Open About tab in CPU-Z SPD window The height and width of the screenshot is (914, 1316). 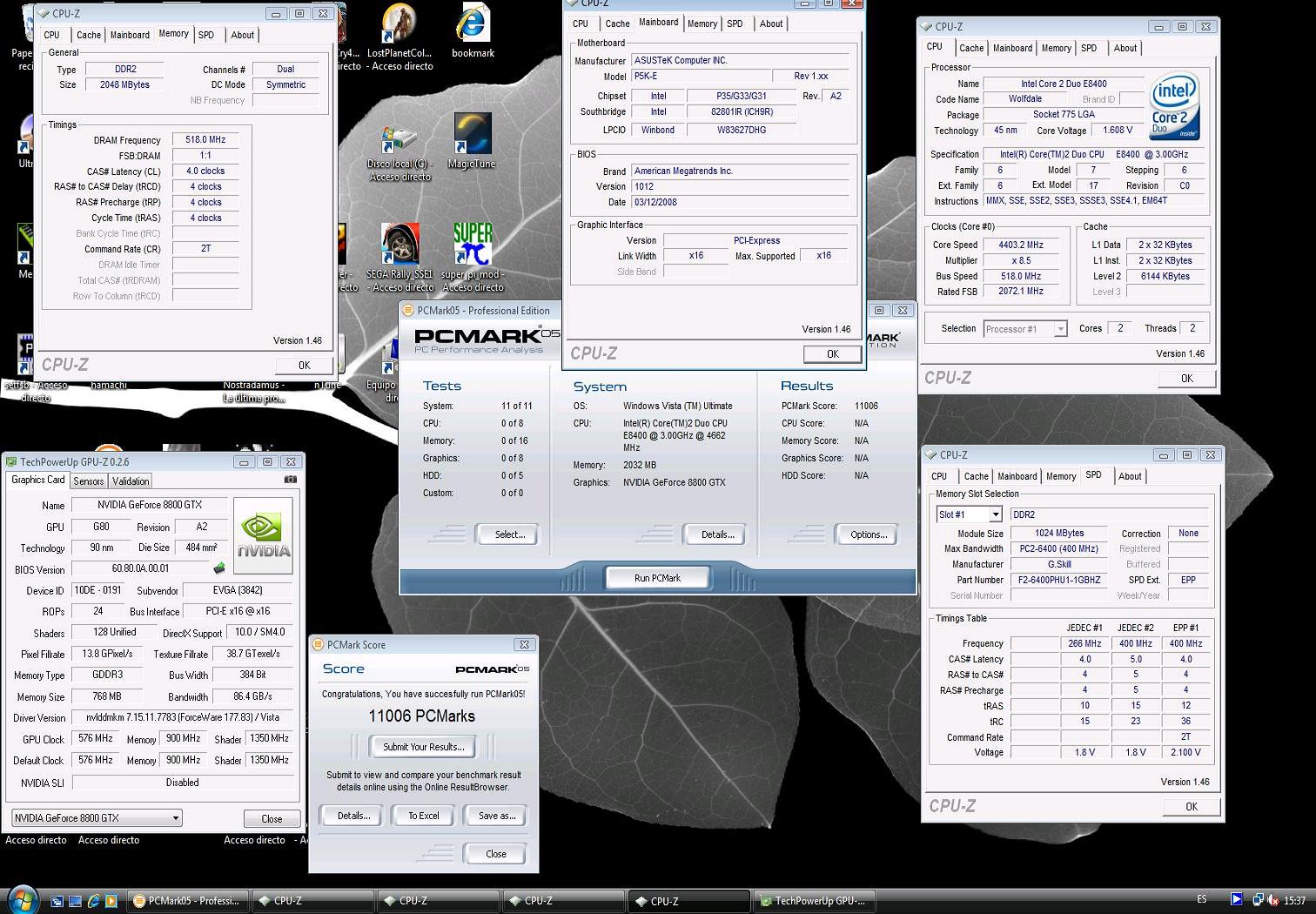point(1130,476)
